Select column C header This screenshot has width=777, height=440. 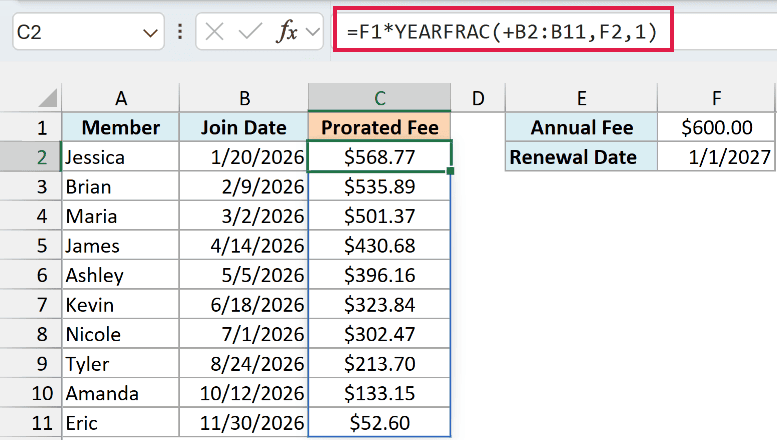(x=380, y=98)
